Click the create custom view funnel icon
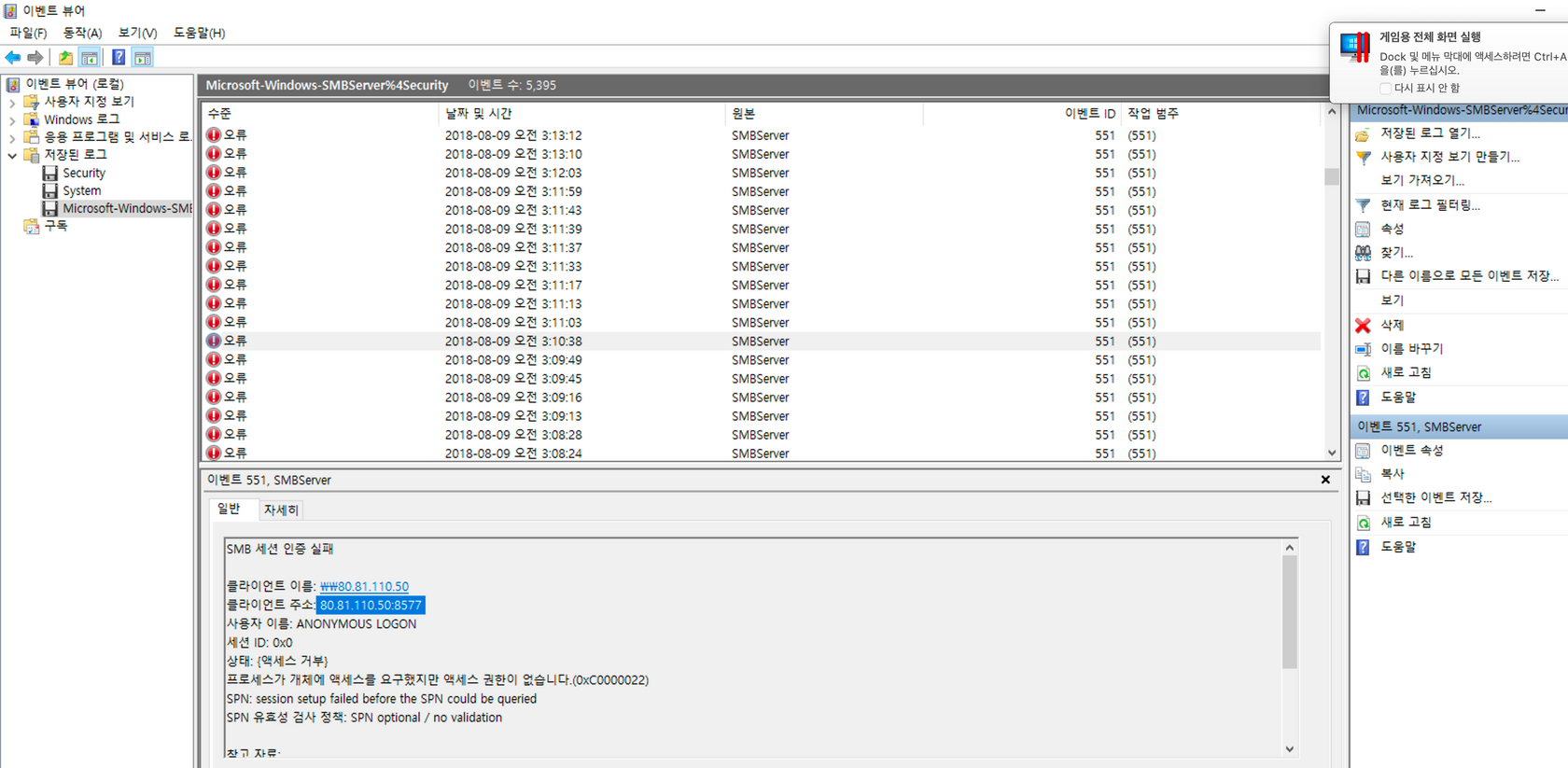Image resolution: width=1568 pixels, height=768 pixels. 1363,157
